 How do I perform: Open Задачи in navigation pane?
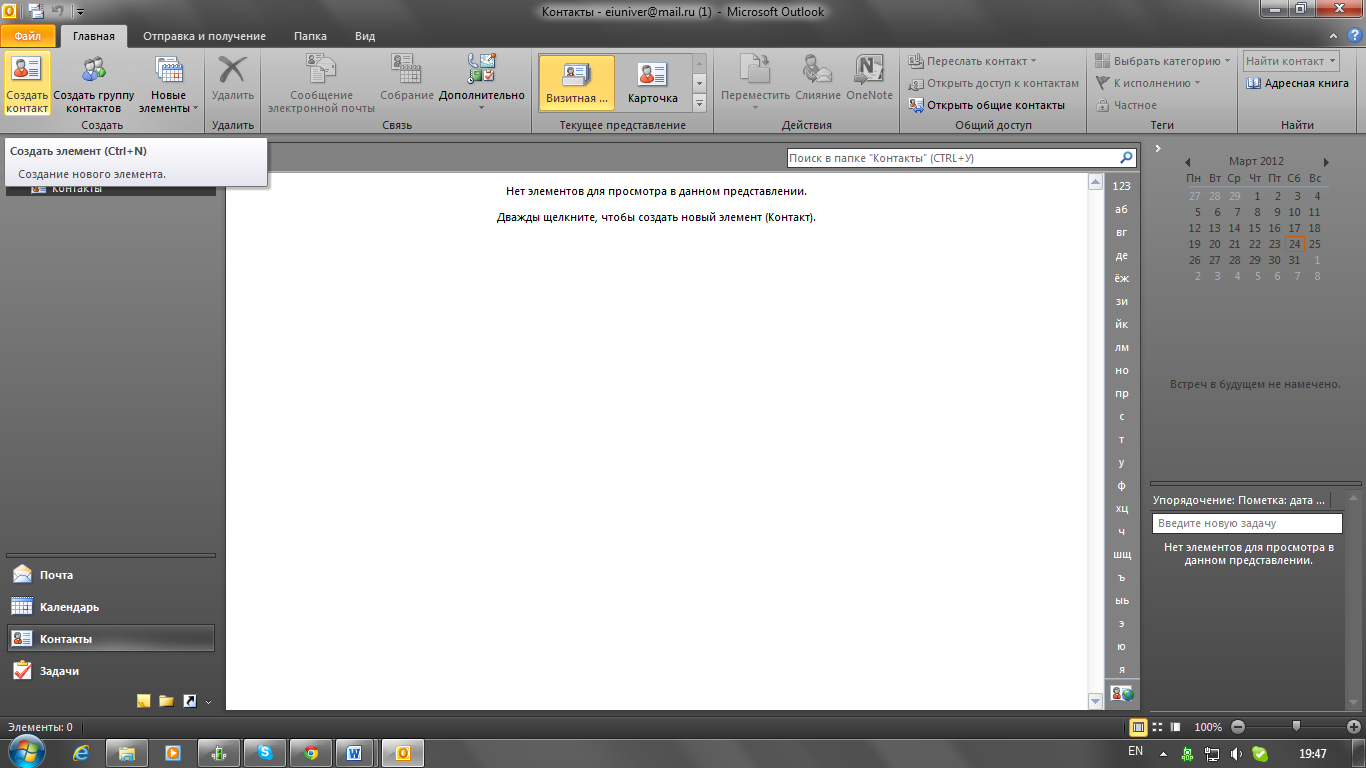[110, 671]
